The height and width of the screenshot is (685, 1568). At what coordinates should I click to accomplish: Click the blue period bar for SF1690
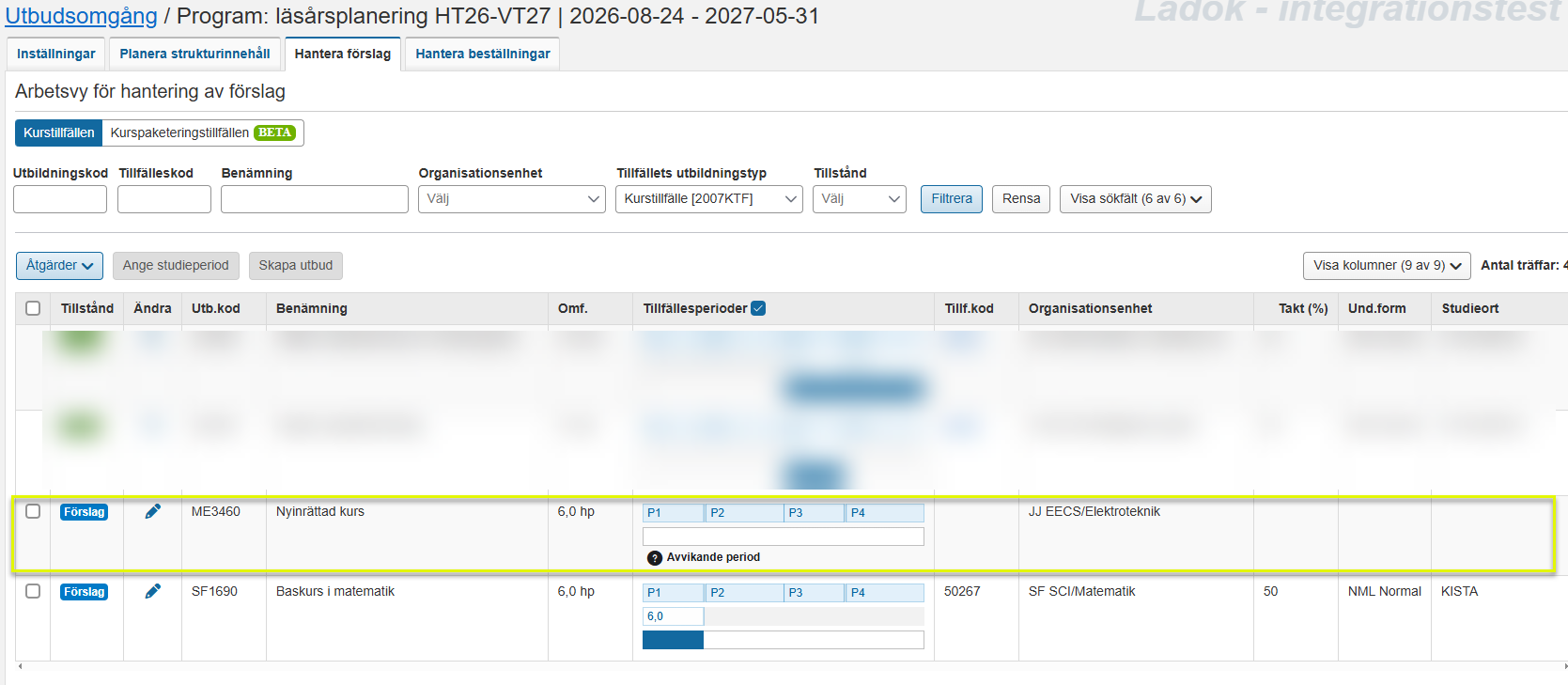click(673, 640)
